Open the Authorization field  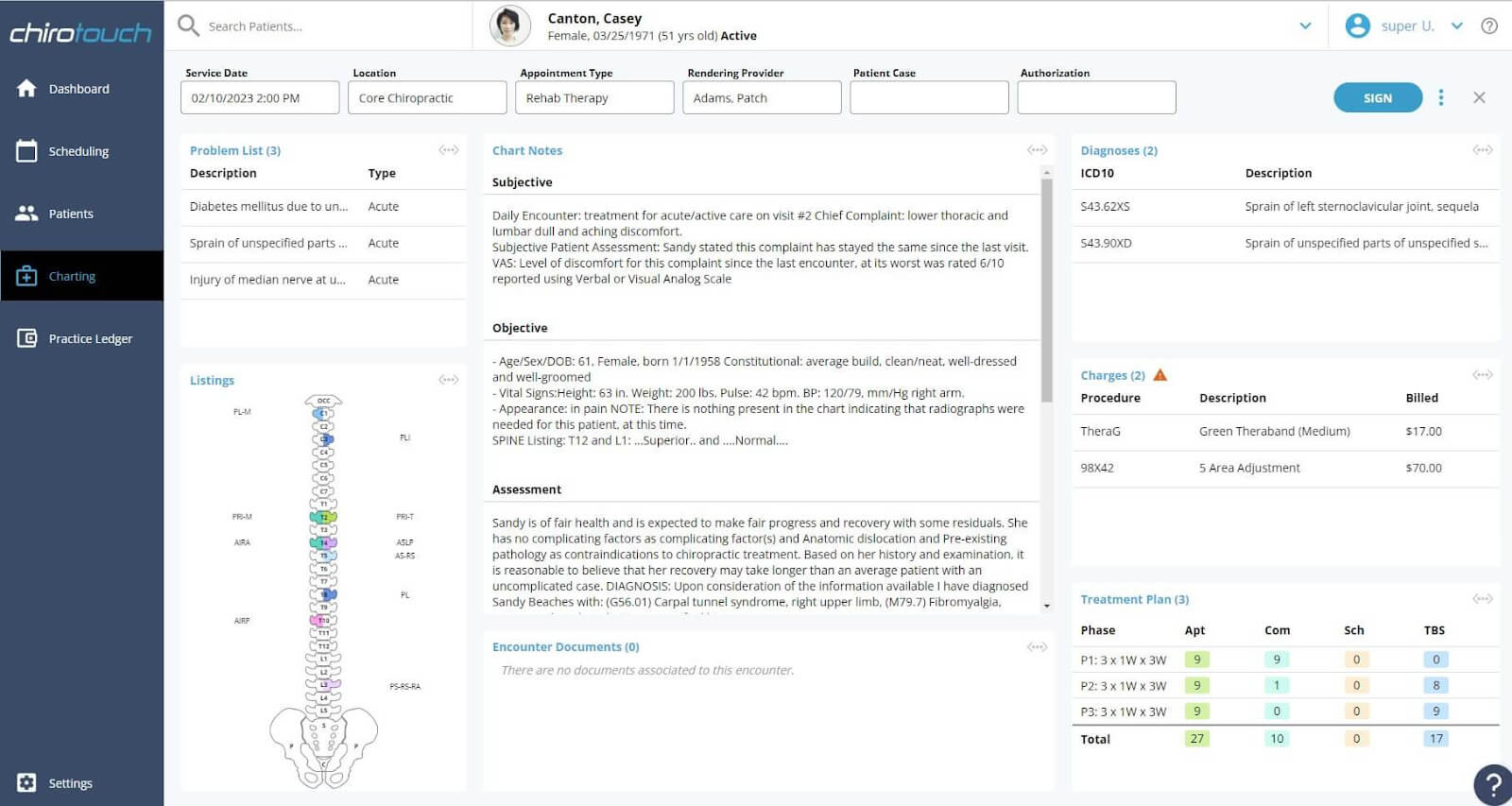click(1096, 97)
